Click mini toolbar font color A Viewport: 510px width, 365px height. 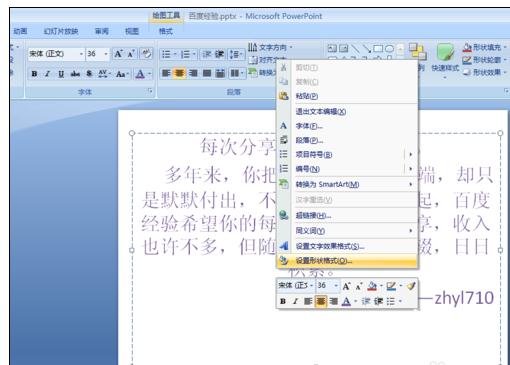pyautogui.click(x=346, y=301)
